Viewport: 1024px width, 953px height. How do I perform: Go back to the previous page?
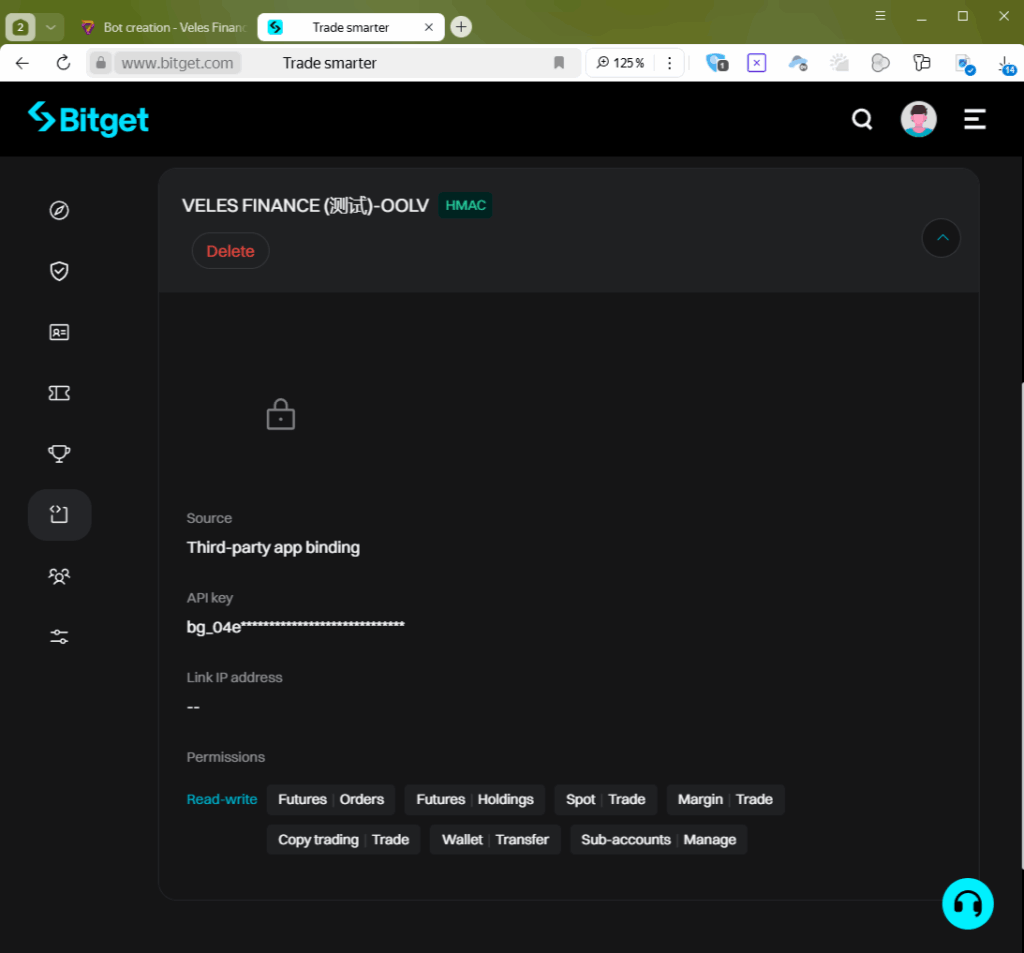click(22, 63)
